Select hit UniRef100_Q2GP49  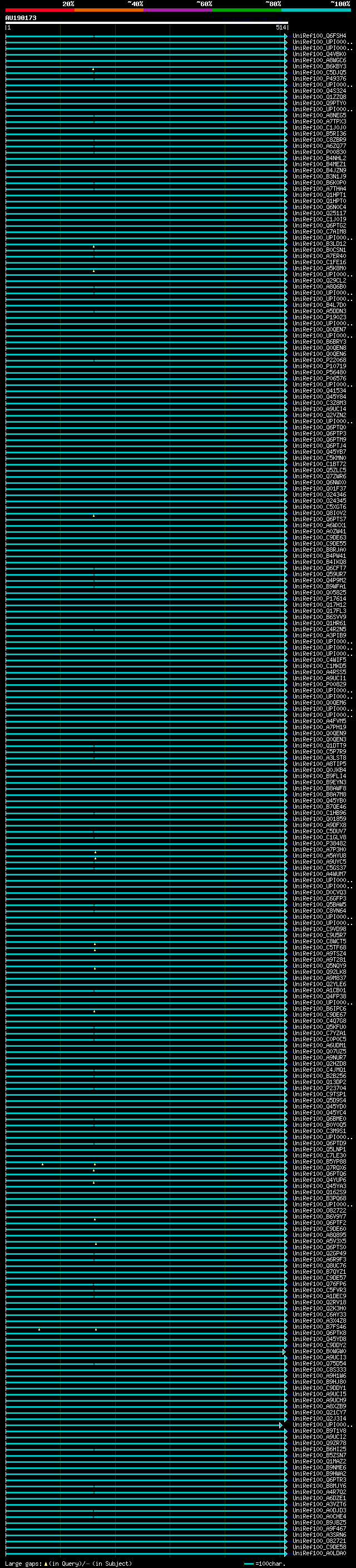click(319, 1253)
